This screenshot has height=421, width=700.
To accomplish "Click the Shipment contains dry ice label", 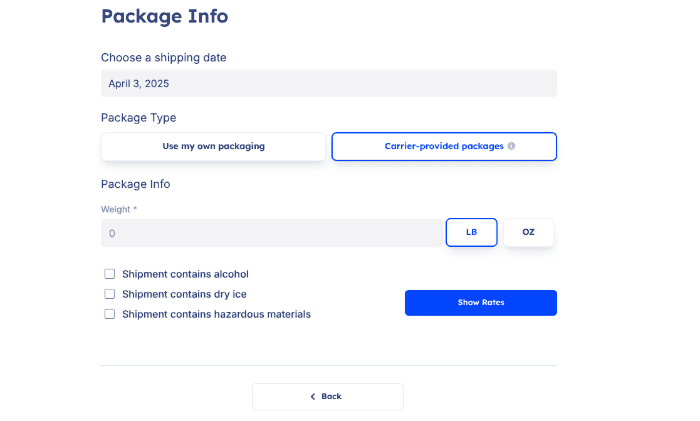I will tap(184, 294).
